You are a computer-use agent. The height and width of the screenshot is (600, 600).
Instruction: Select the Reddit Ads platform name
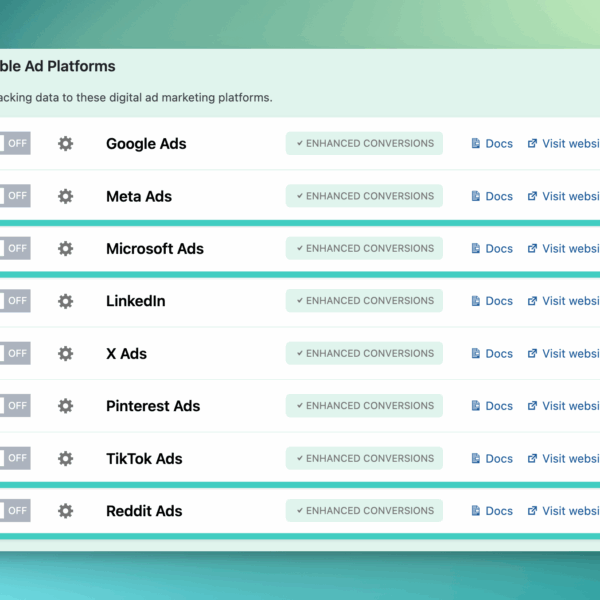coord(144,511)
